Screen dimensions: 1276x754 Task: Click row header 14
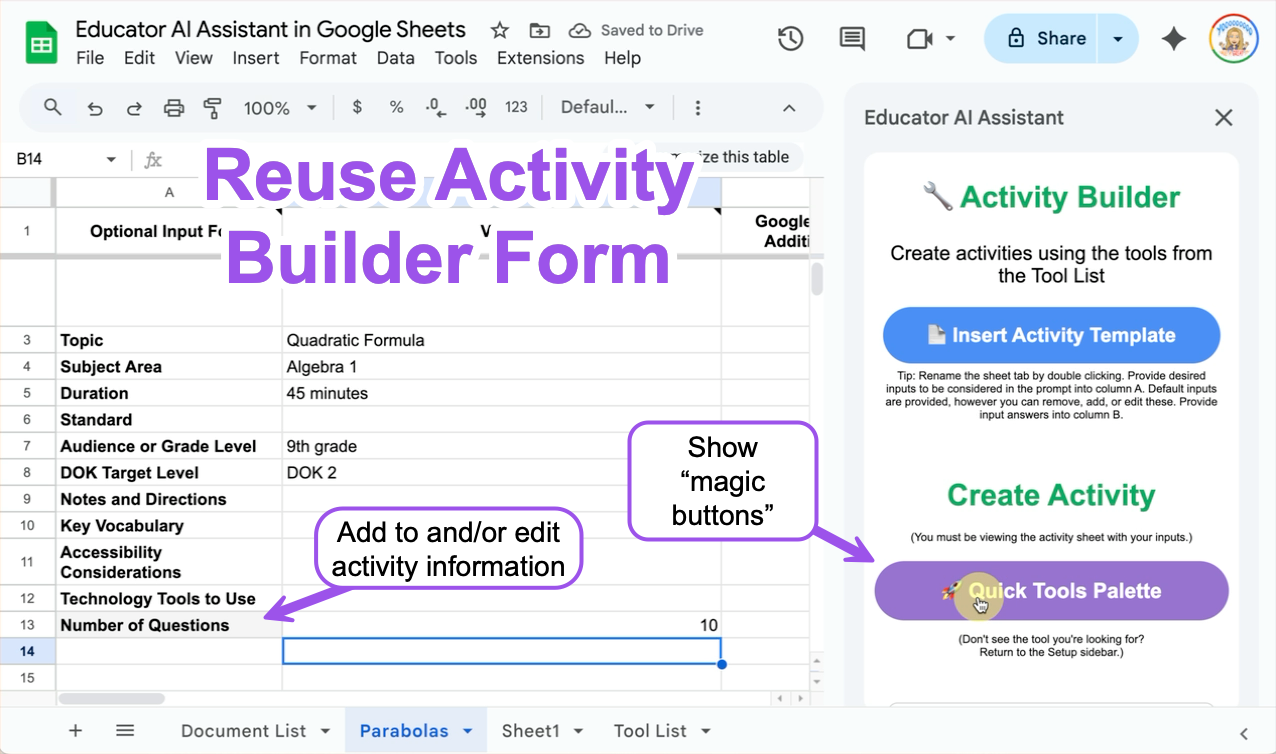tap(28, 651)
